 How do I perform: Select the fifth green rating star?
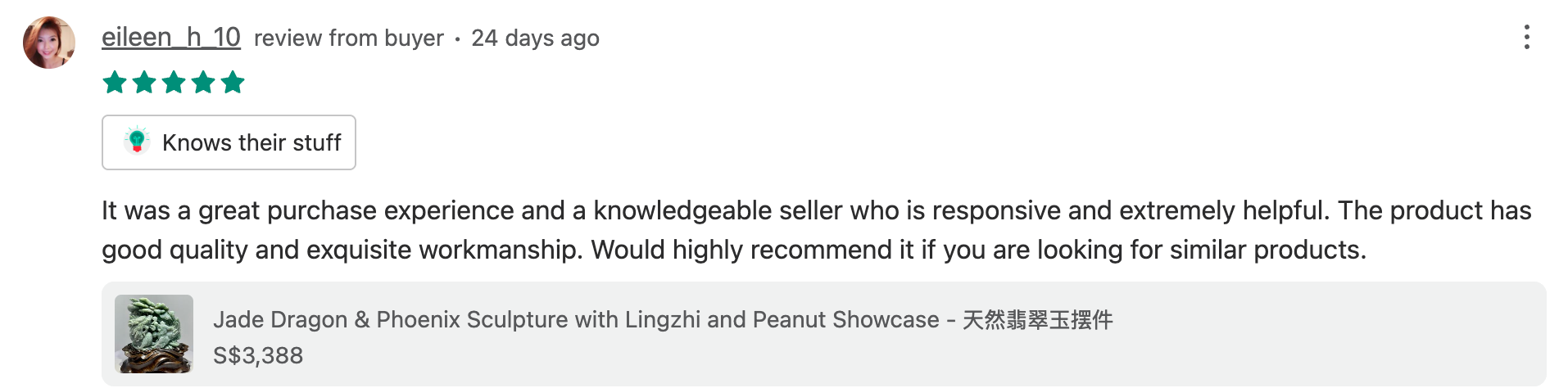point(233,83)
